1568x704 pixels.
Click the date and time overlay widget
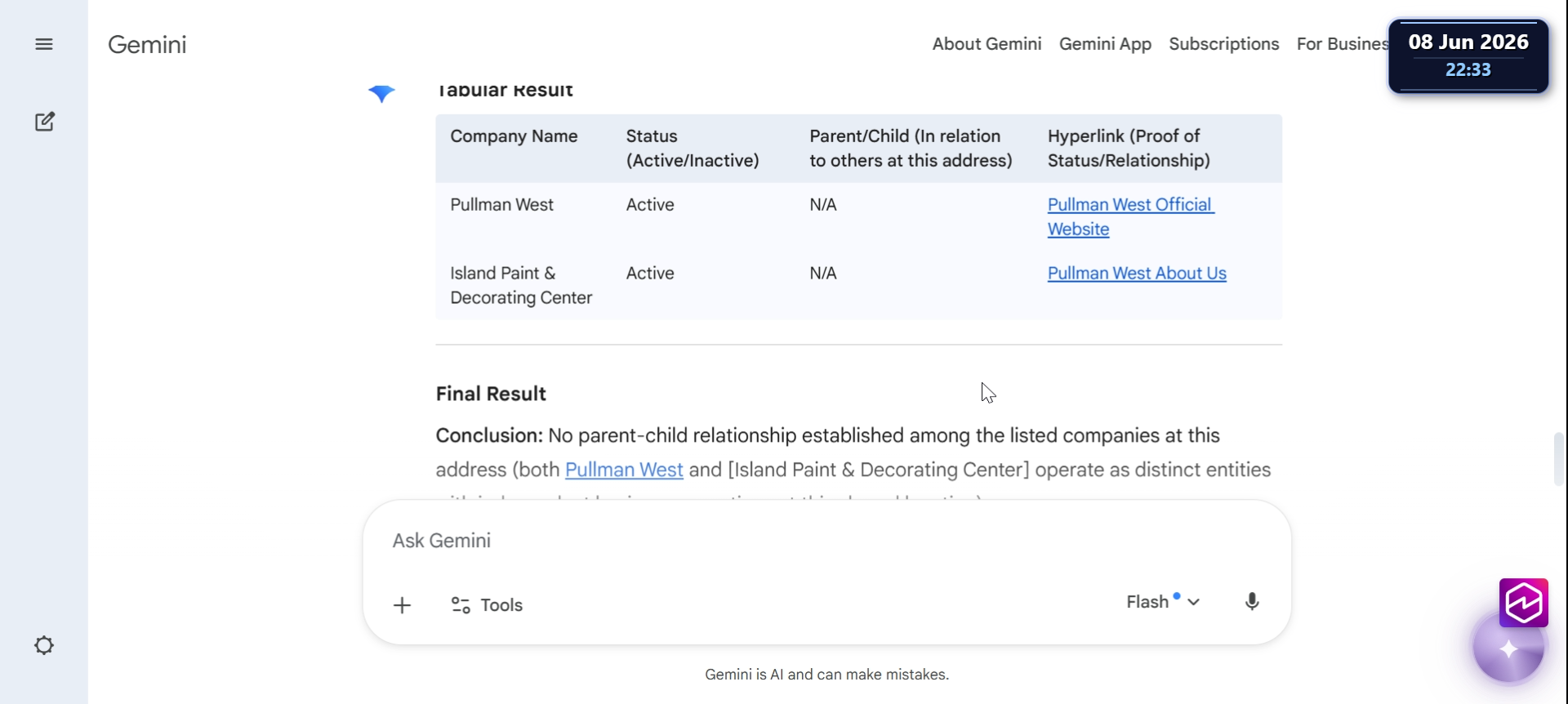pos(1468,56)
